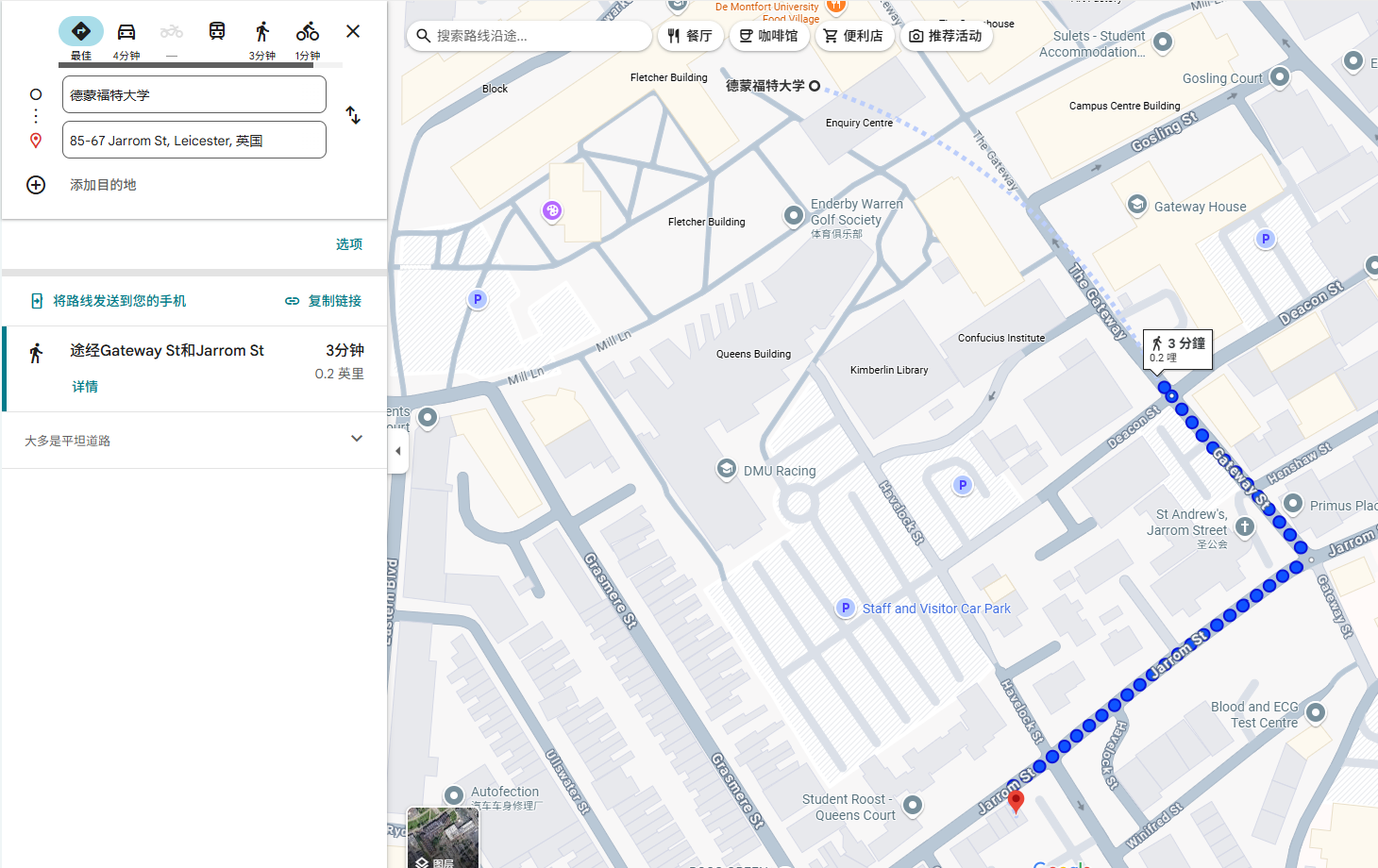Open 详情 for the Gateway St route
The height and width of the screenshot is (868, 1378).
(85, 387)
